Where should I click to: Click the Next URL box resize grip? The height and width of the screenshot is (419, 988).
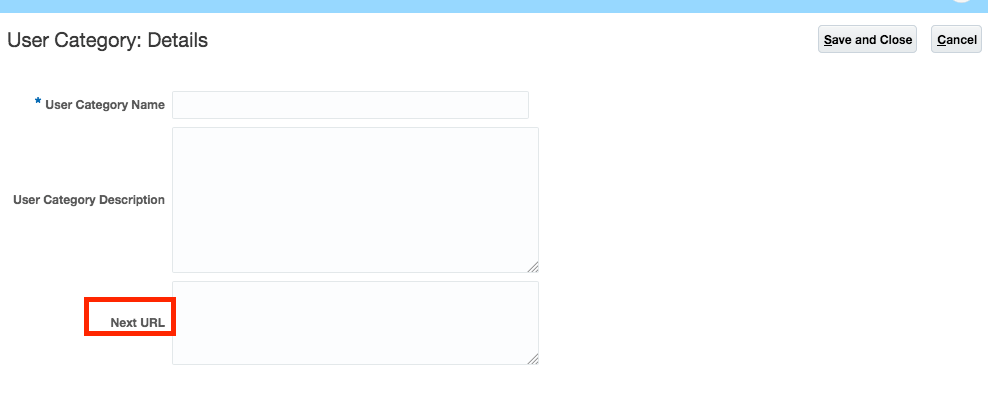pos(533,359)
